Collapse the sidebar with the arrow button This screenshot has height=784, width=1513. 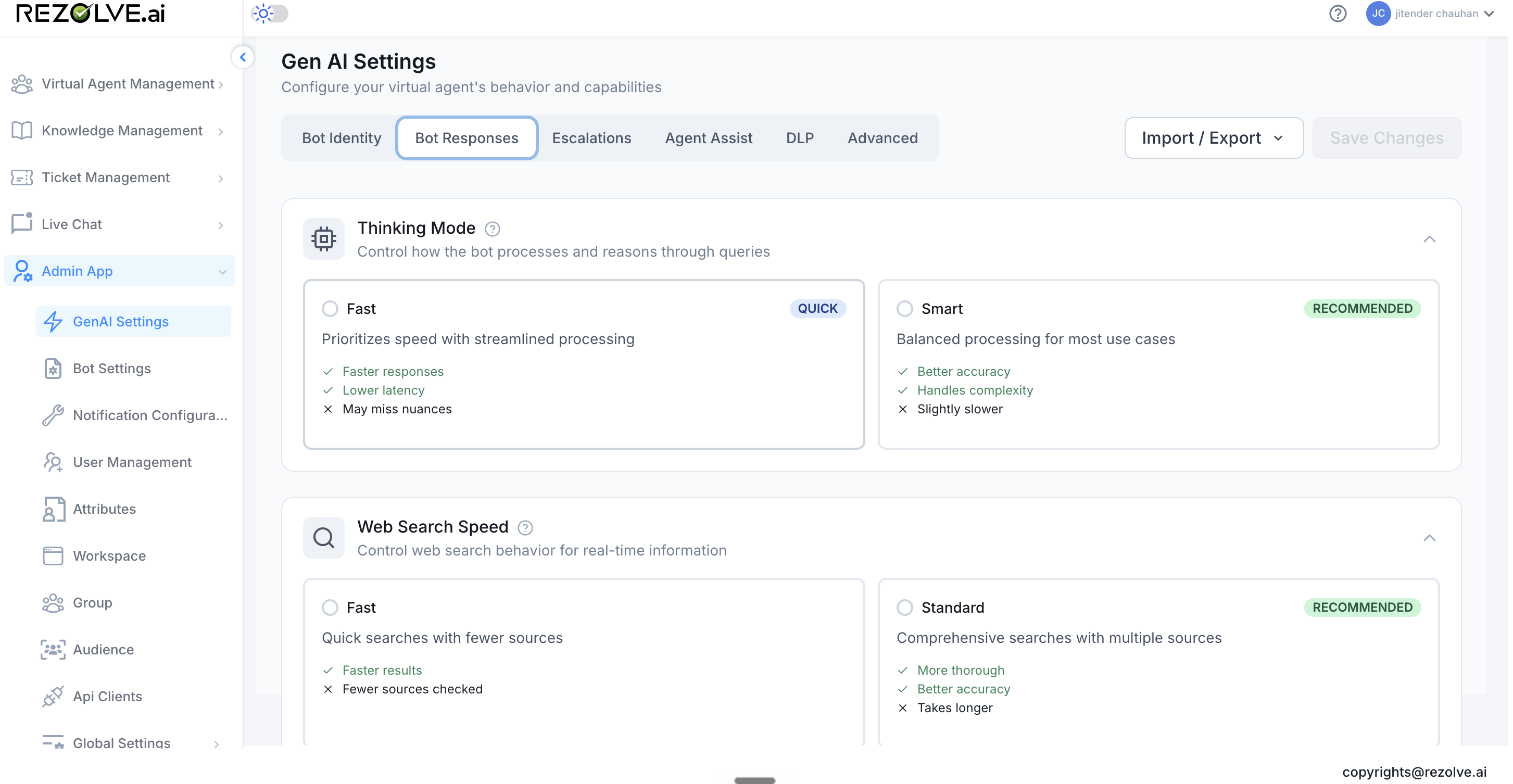click(243, 57)
